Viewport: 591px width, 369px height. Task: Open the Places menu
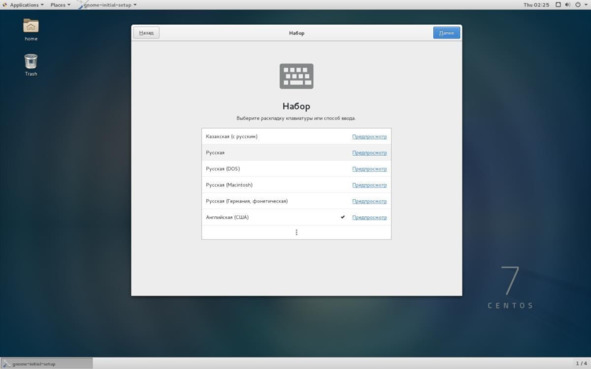tap(60, 5)
